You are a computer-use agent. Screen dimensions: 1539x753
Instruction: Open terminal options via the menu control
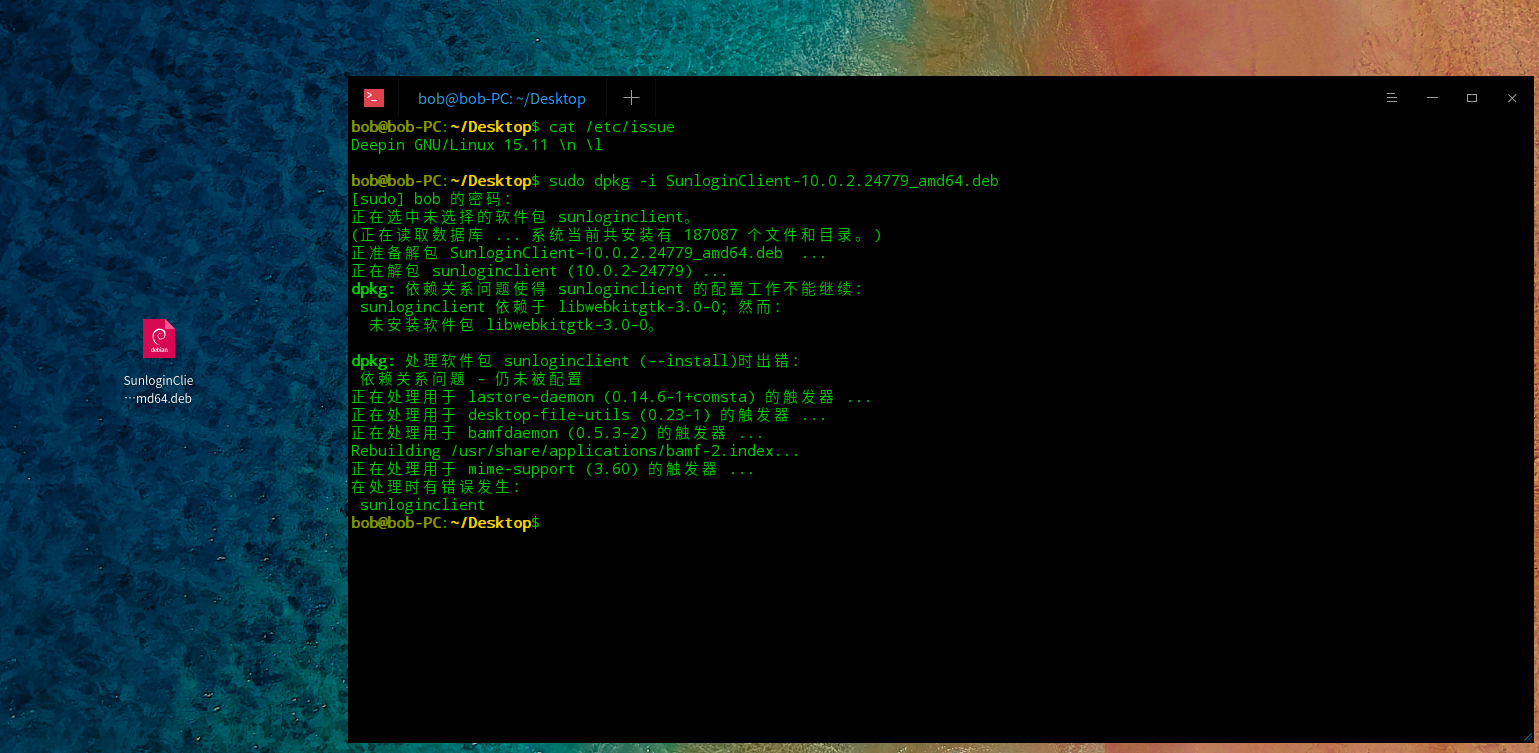1392,98
